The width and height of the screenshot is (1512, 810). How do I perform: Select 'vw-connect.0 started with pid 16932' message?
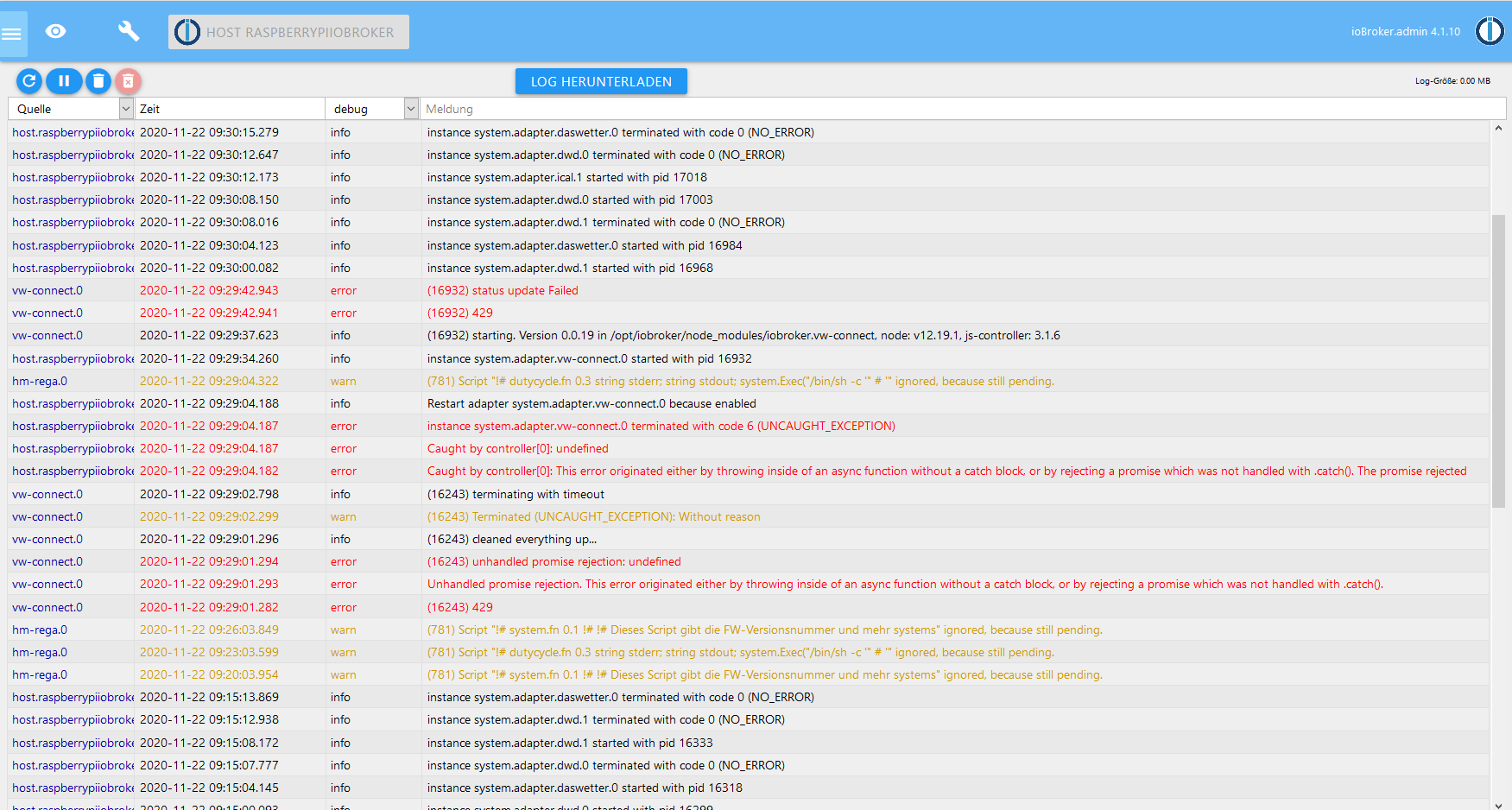[589, 358]
